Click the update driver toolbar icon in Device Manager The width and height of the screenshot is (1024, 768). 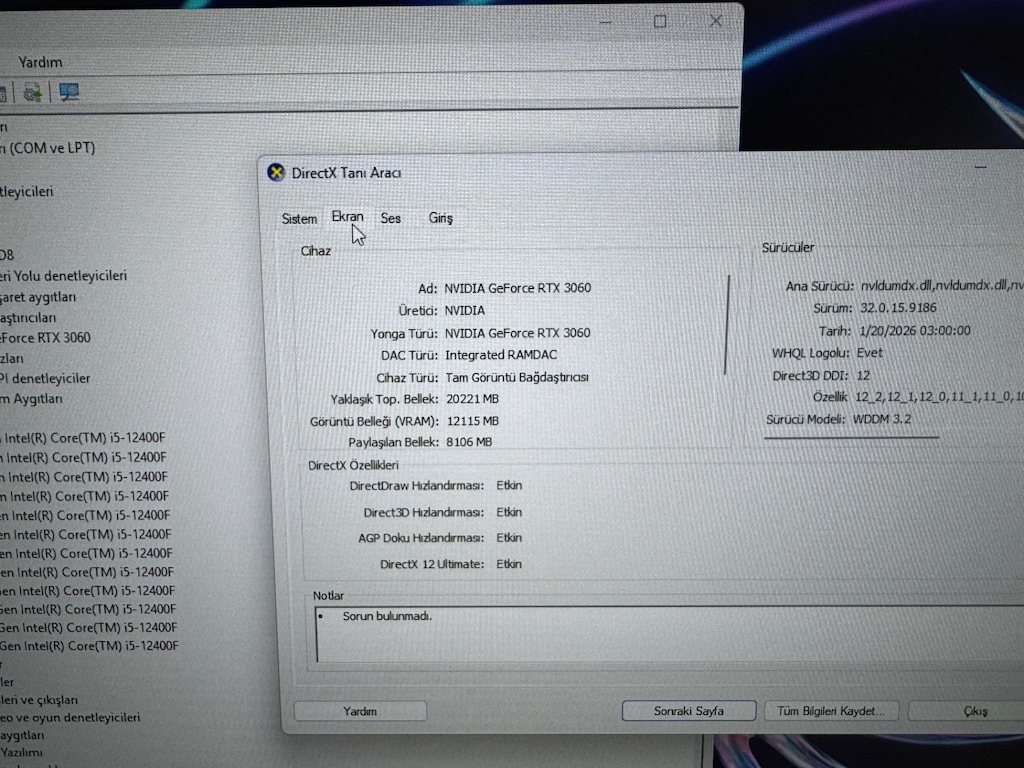click(32, 92)
